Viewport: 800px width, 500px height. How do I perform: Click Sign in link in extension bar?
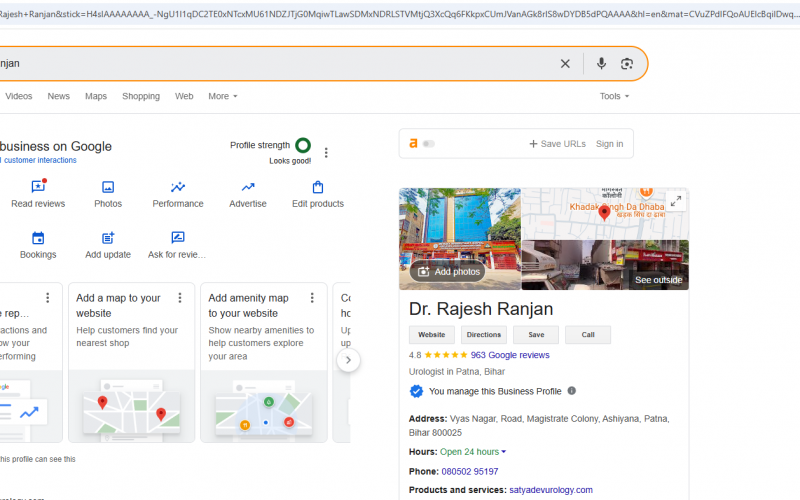609,144
